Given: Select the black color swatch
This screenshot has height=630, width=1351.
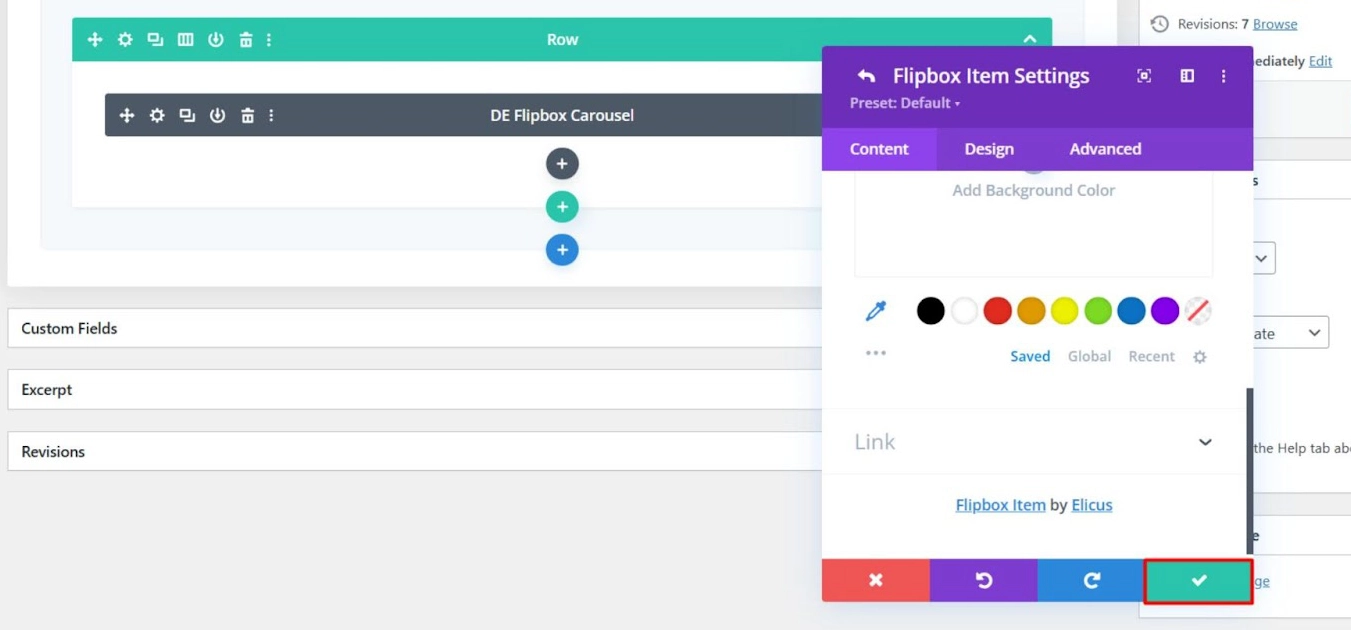Looking at the screenshot, I should tap(930, 311).
